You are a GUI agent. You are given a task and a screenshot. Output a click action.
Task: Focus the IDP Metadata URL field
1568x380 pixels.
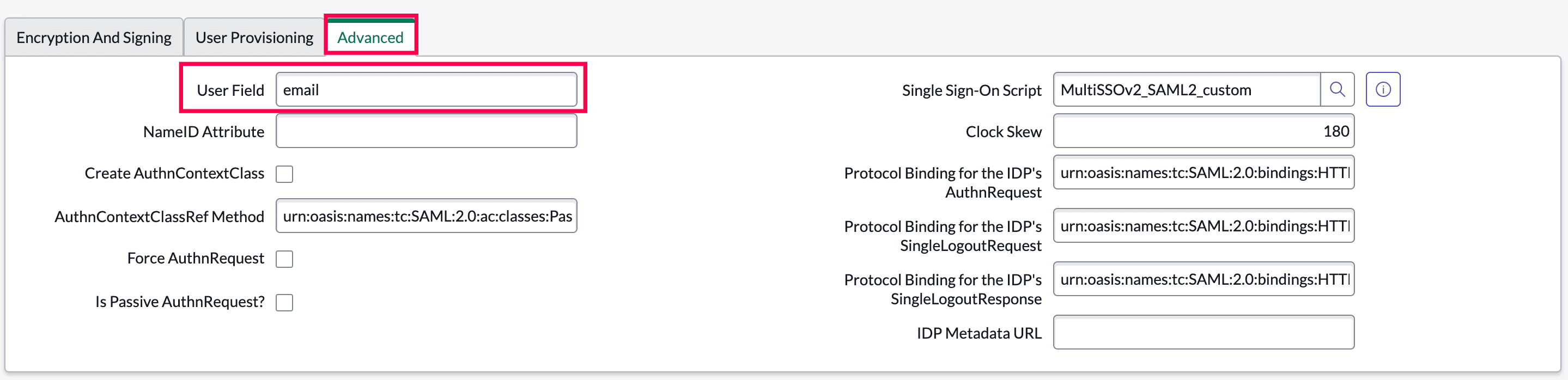click(1203, 333)
